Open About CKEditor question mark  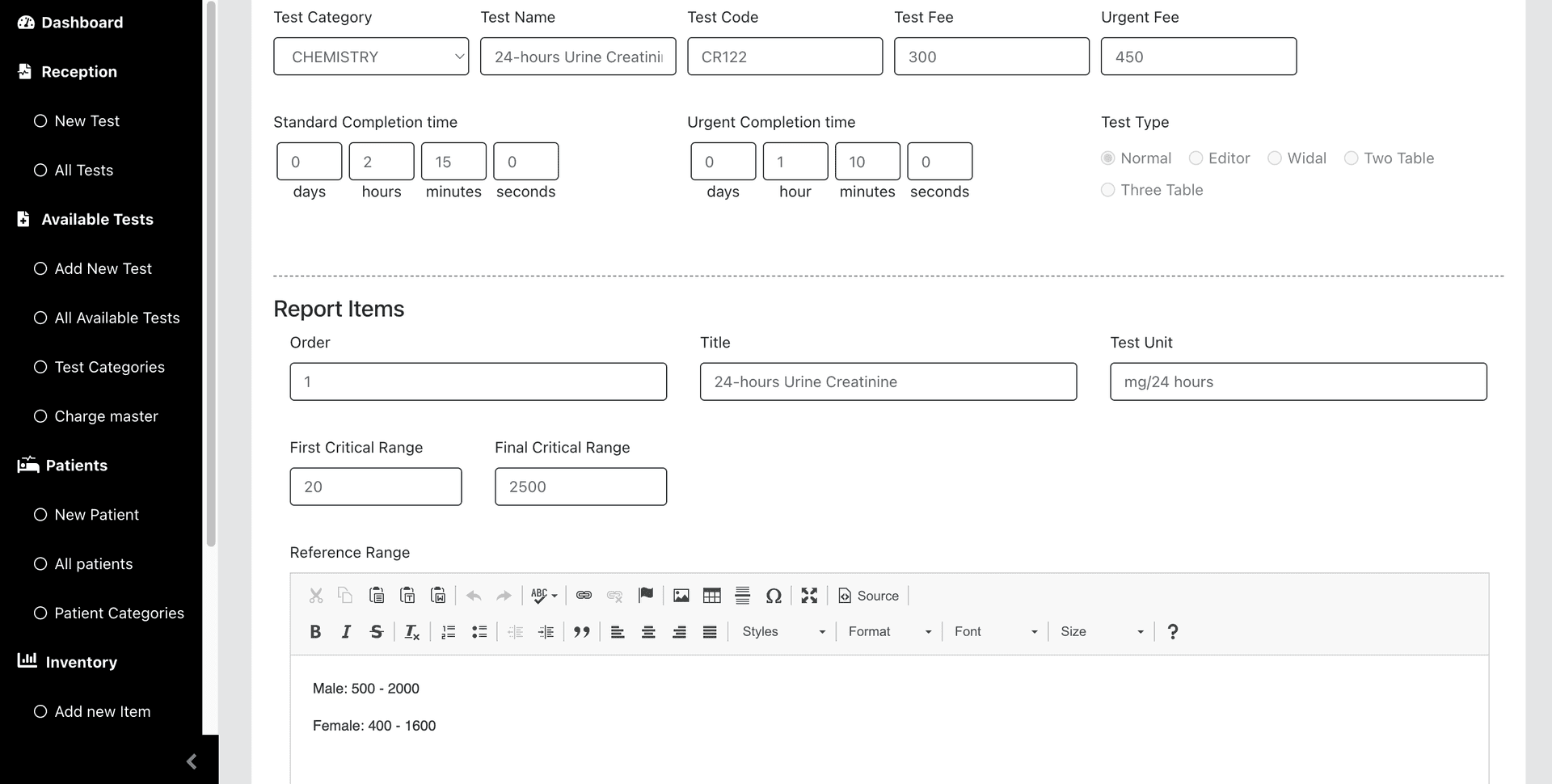[x=1173, y=632]
